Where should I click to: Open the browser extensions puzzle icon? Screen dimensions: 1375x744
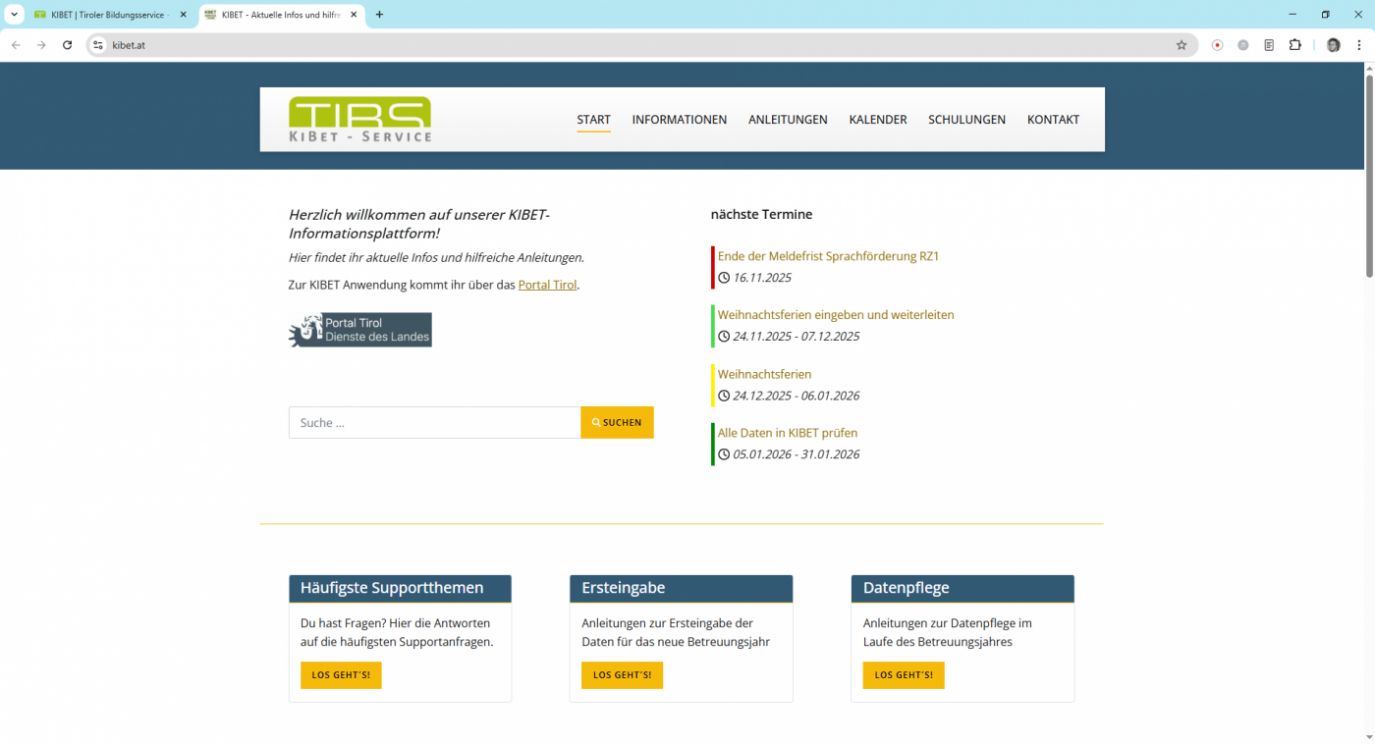tap(1295, 45)
